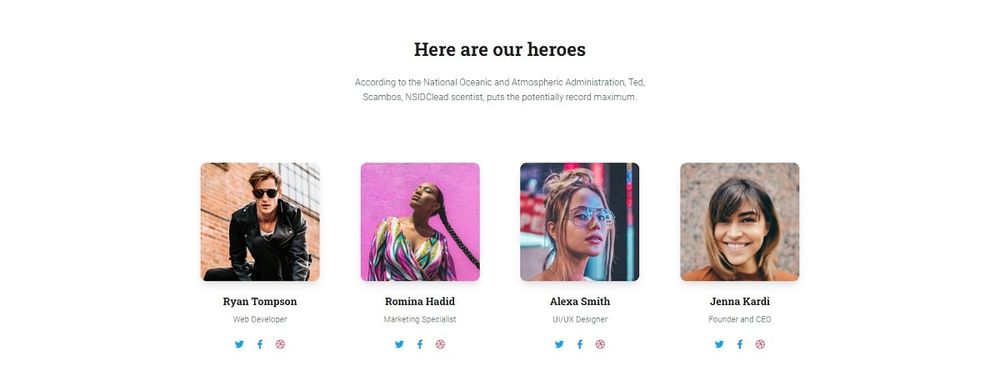
Task: Visit Alexa Smith's Dribbble icon
Action: click(600, 344)
